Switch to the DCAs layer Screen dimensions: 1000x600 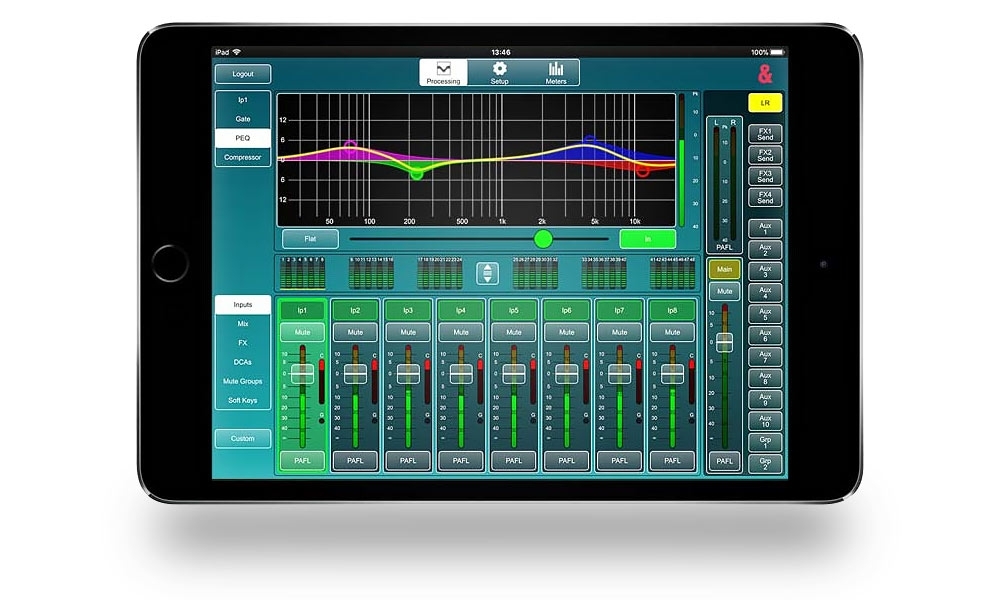[x=242, y=362]
